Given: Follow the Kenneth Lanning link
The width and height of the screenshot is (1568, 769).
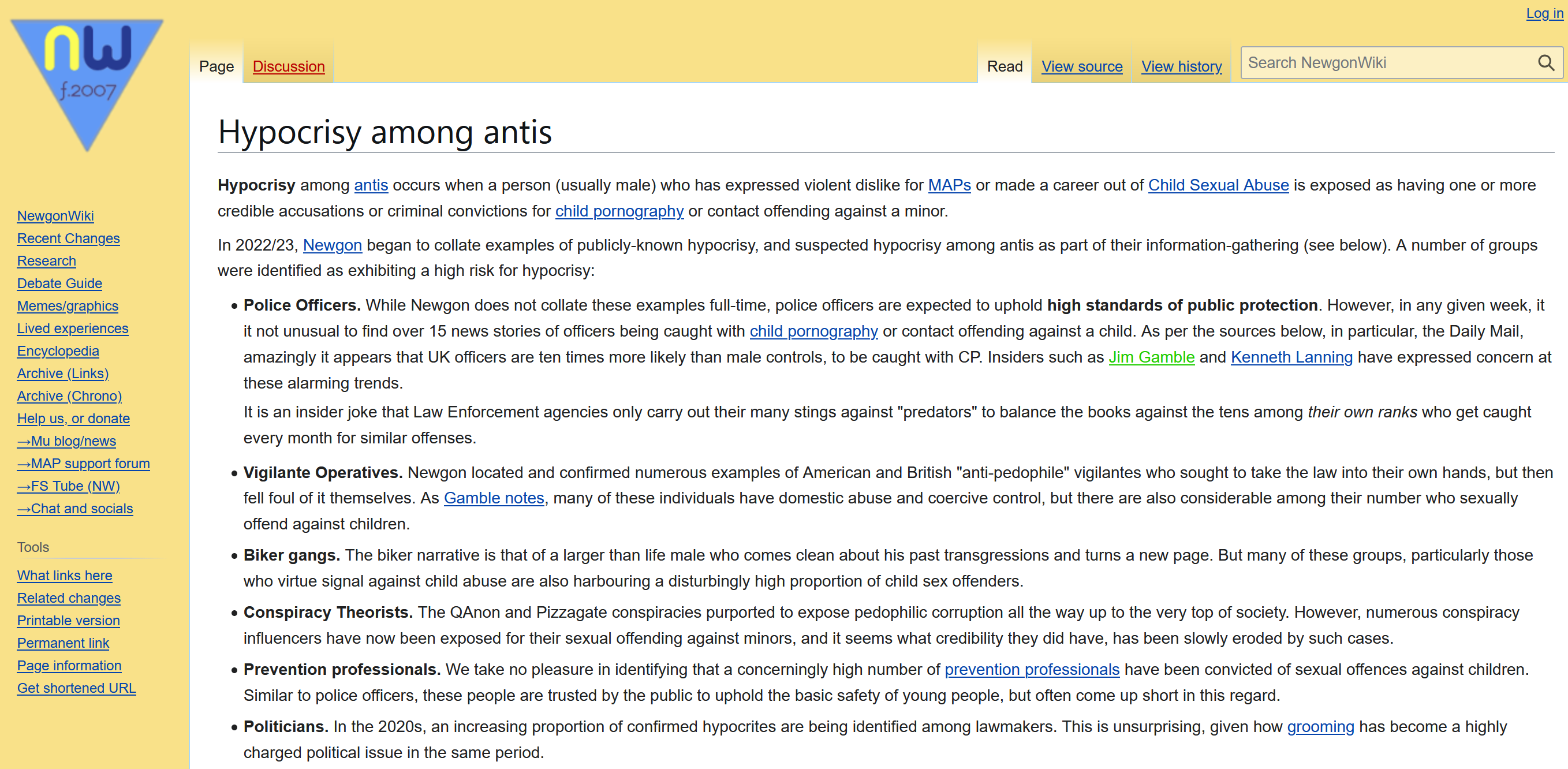Looking at the screenshot, I should [x=1291, y=357].
